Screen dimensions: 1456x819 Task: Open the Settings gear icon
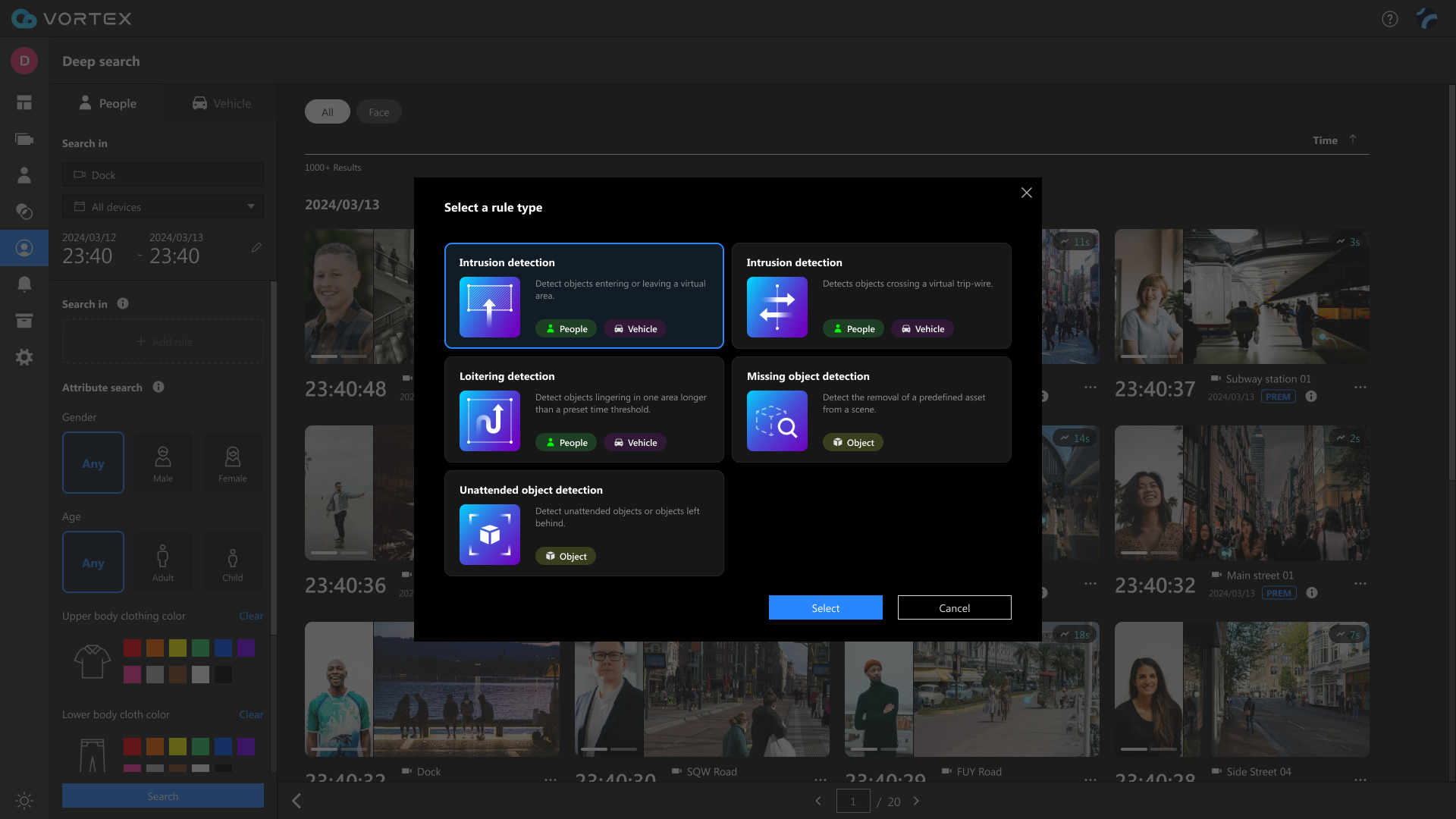pyautogui.click(x=24, y=357)
